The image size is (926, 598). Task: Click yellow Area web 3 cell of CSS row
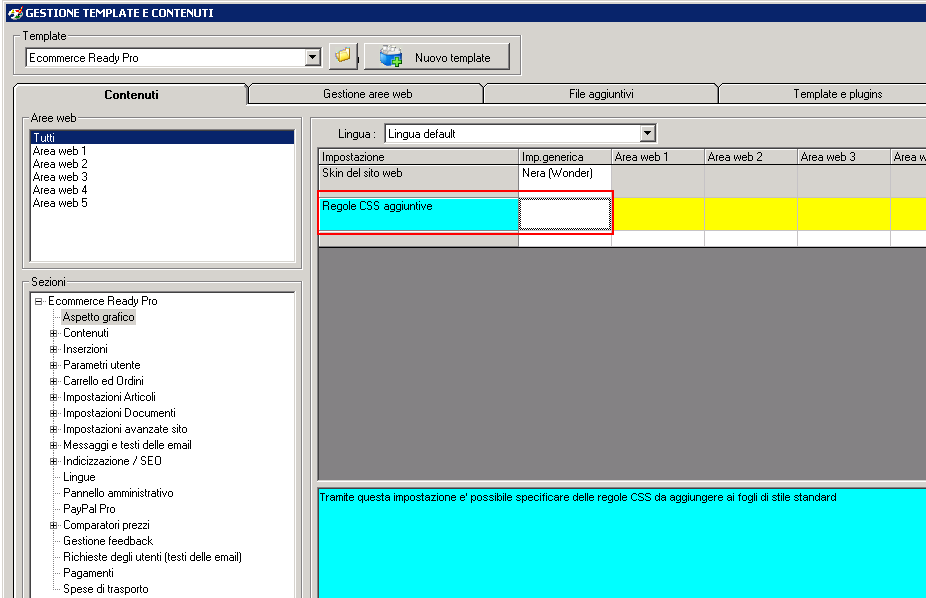(843, 214)
